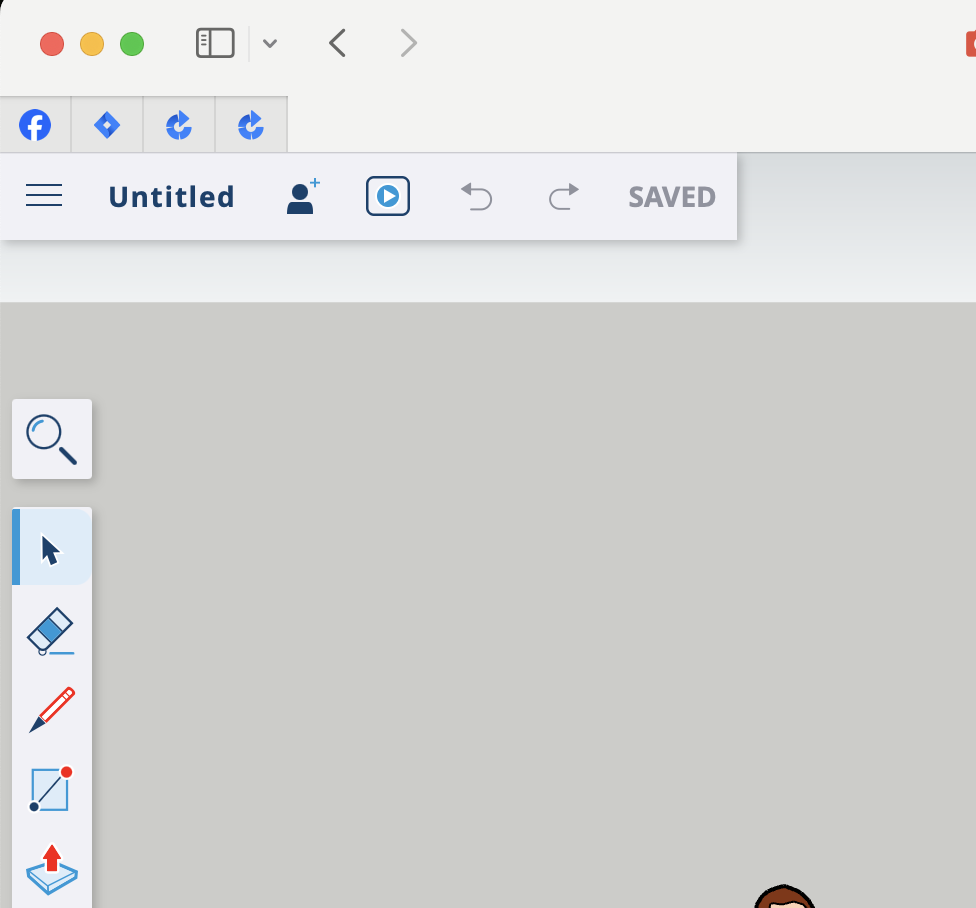Redo the last action
The width and height of the screenshot is (976, 908).
point(564,196)
